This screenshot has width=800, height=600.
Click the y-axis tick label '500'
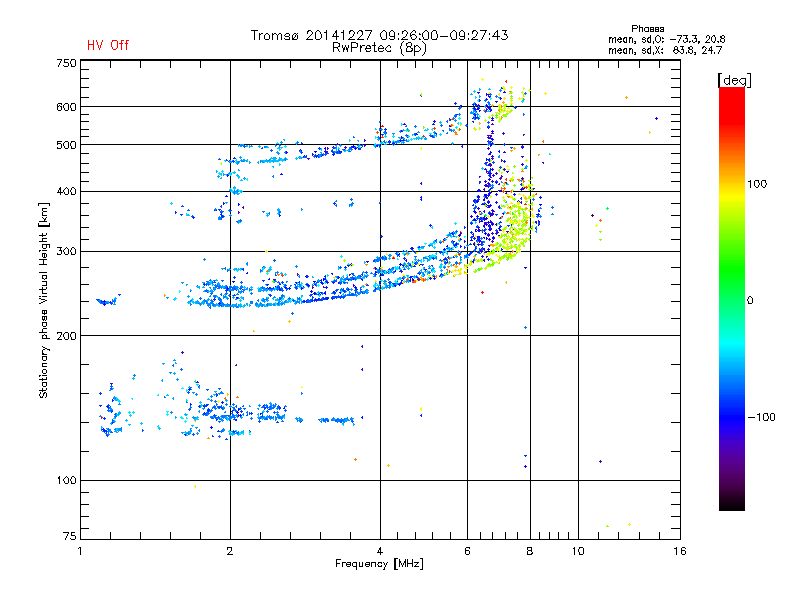[66, 145]
